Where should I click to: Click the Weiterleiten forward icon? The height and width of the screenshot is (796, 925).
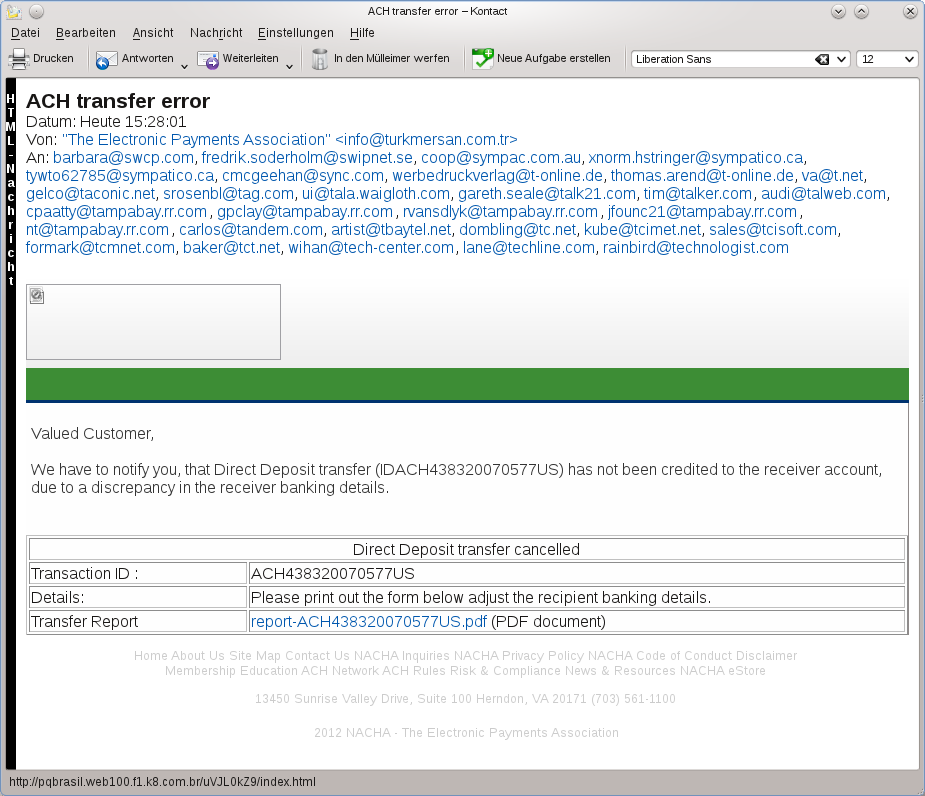[208, 60]
